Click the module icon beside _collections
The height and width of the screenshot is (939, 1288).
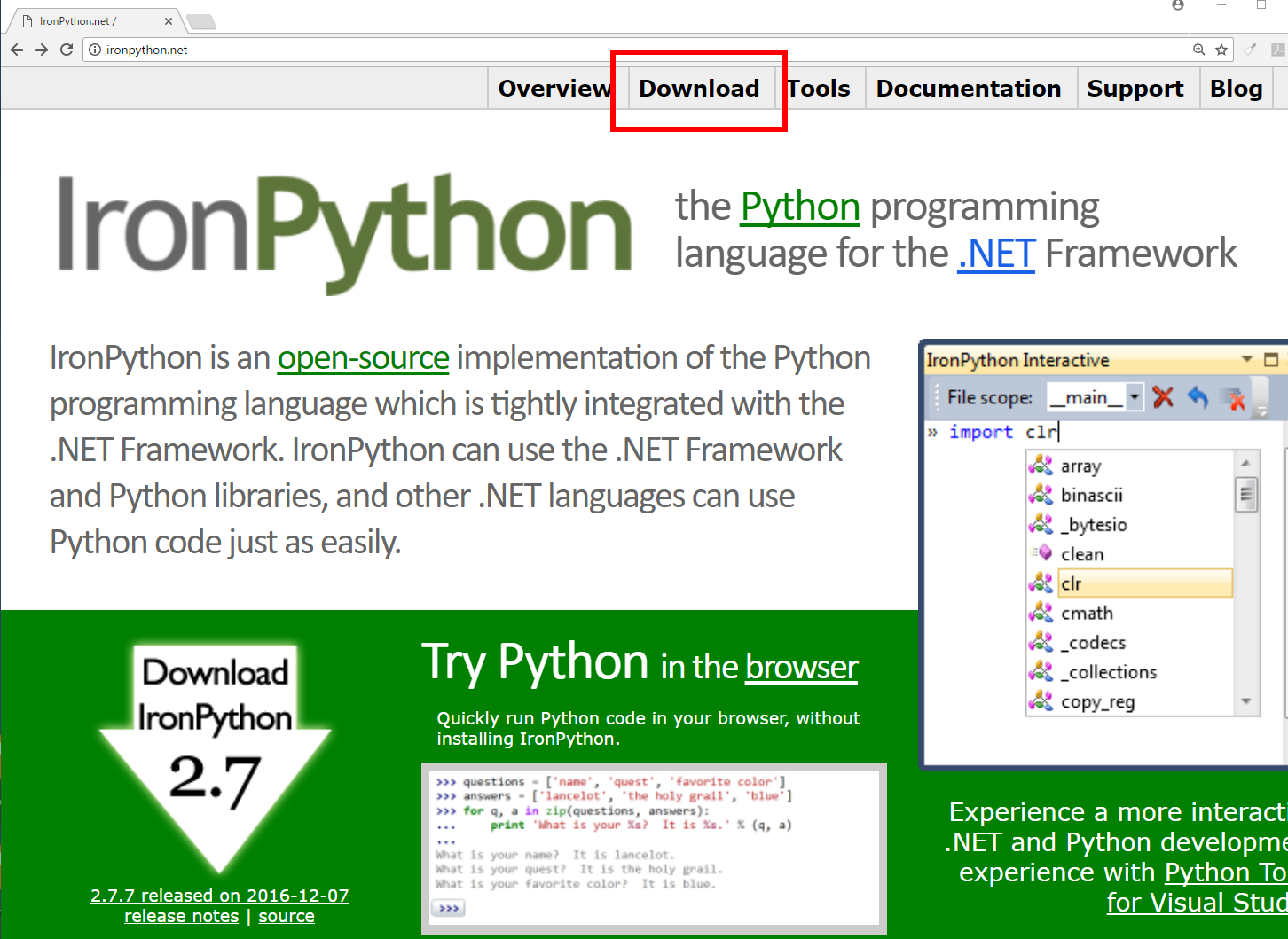[x=1041, y=671]
